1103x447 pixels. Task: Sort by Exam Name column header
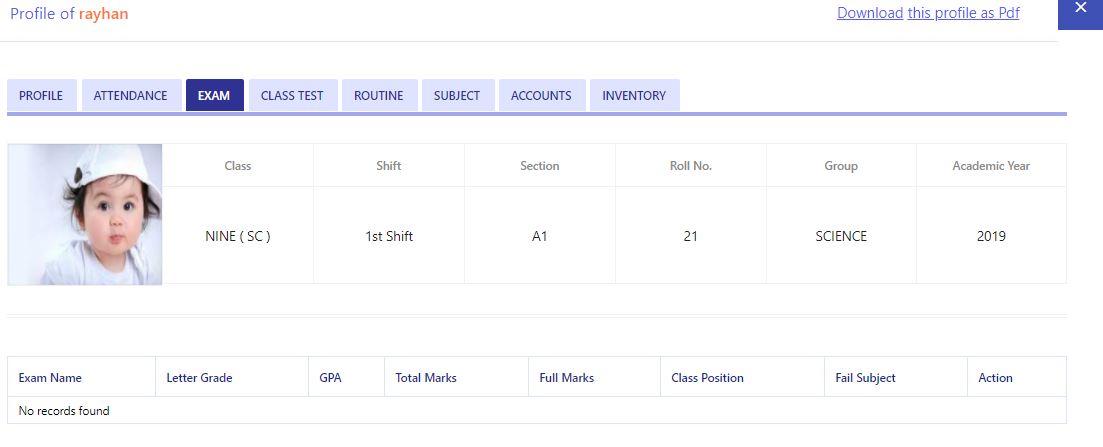point(50,377)
